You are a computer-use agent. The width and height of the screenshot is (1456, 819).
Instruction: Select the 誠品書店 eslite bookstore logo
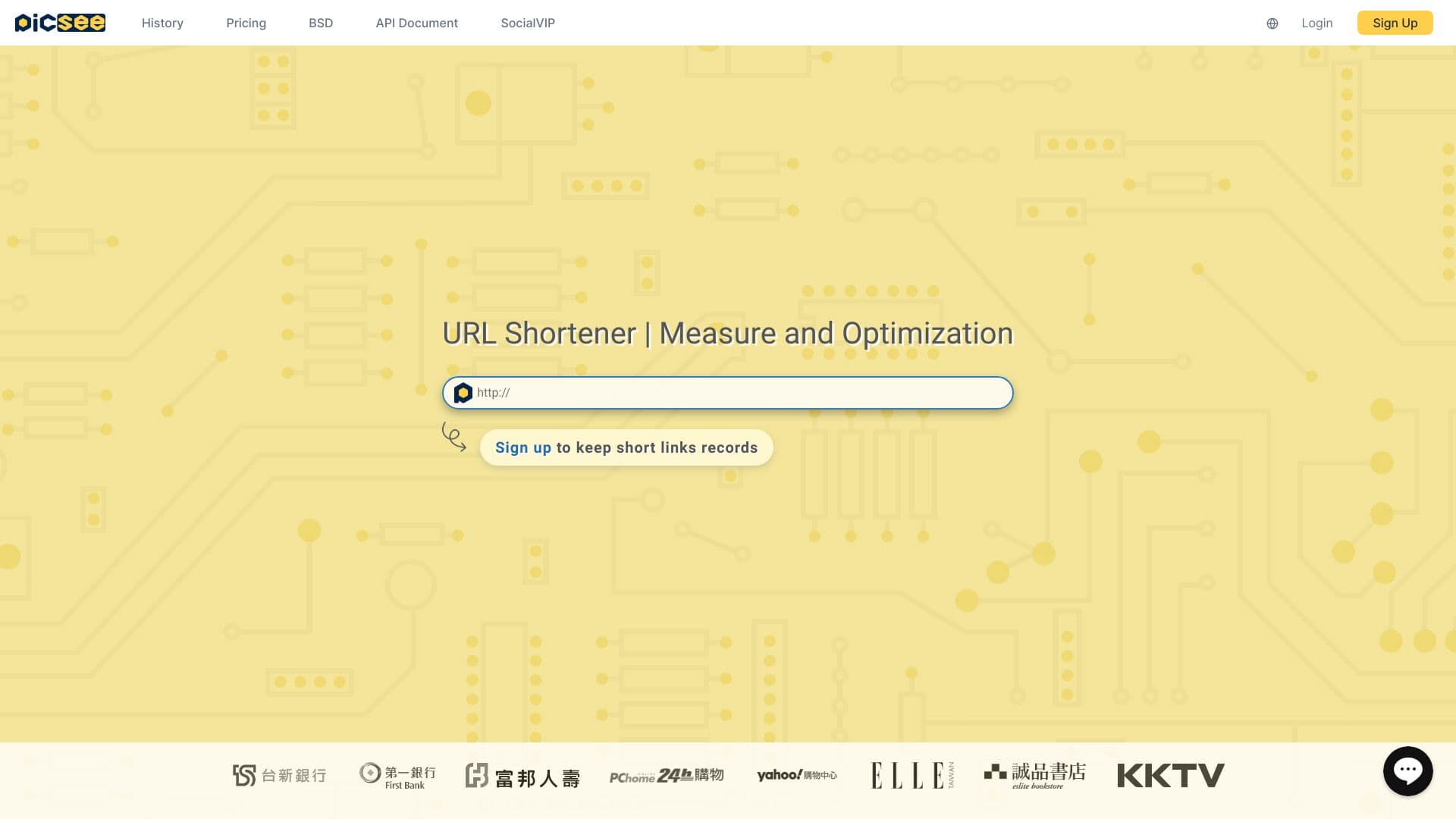pyautogui.click(x=1034, y=774)
